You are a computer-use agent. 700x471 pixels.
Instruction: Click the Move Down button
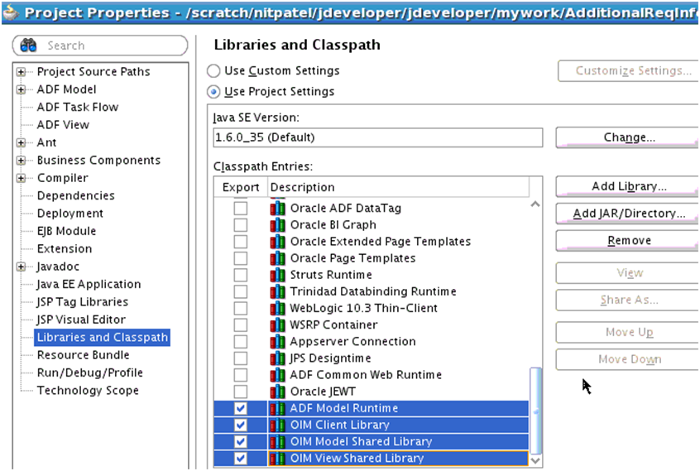[628, 359]
